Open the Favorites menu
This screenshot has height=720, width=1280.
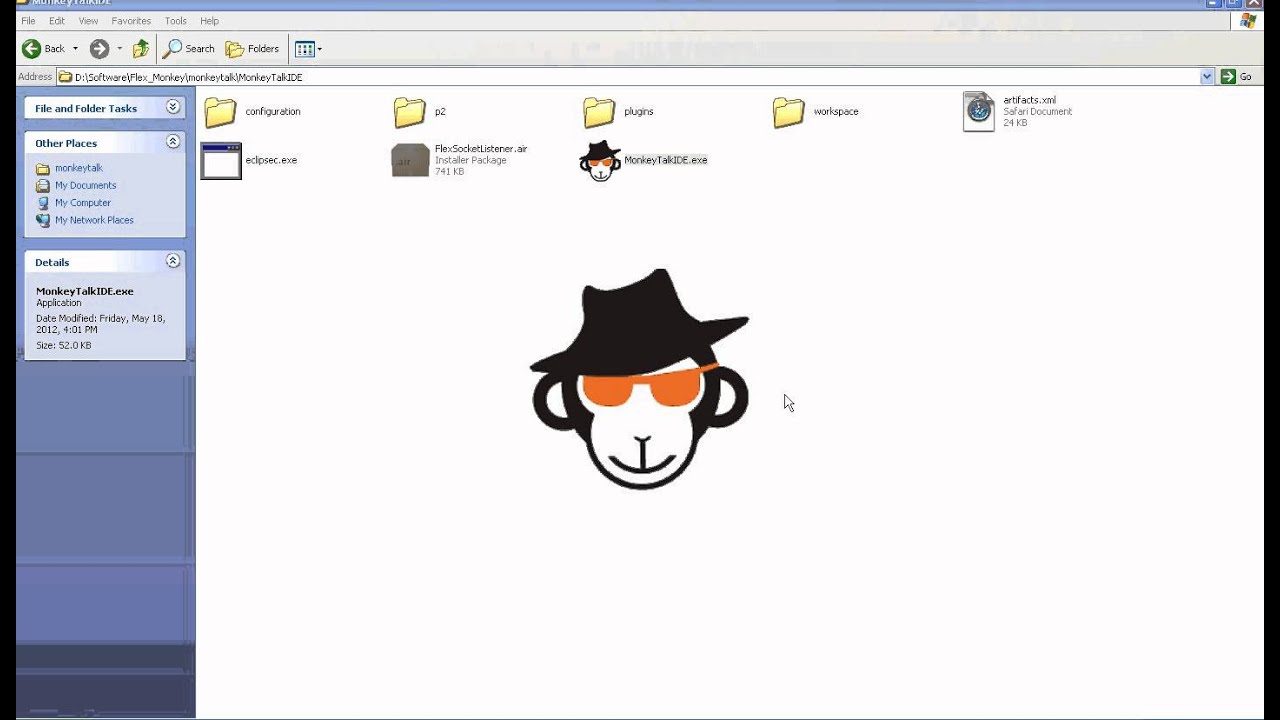click(x=131, y=21)
